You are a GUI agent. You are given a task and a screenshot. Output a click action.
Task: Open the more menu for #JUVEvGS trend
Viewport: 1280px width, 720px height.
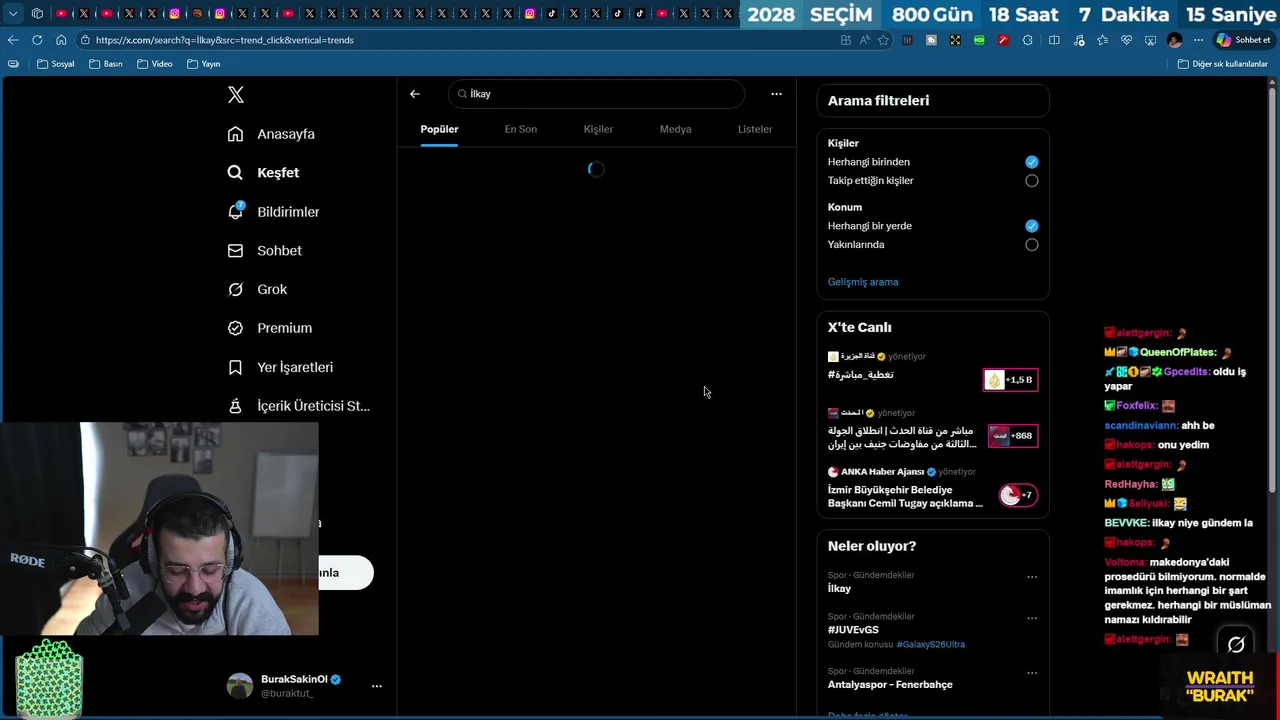pyautogui.click(x=1032, y=618)
